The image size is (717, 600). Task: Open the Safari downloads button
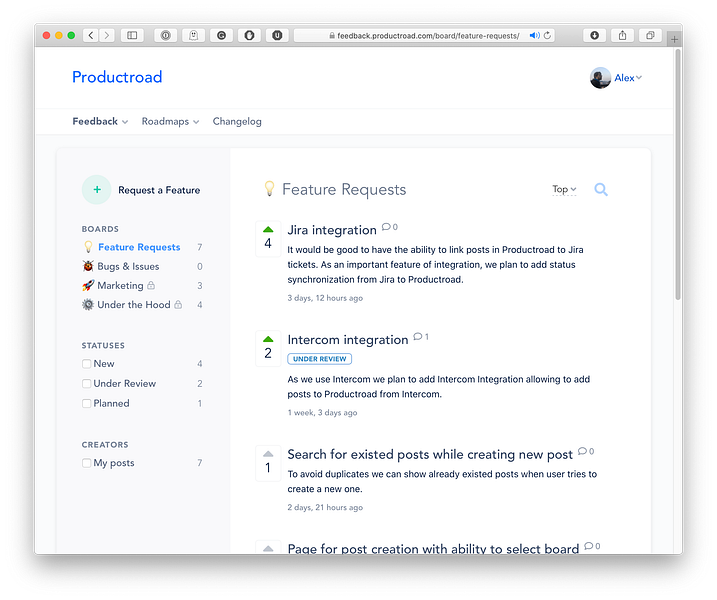tap(594, 35)
